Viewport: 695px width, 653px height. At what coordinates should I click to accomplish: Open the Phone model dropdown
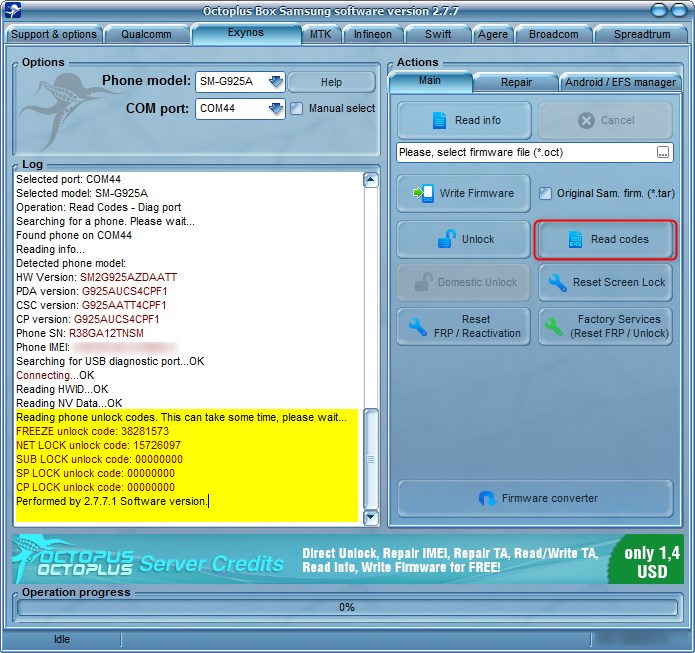point(275,82)
